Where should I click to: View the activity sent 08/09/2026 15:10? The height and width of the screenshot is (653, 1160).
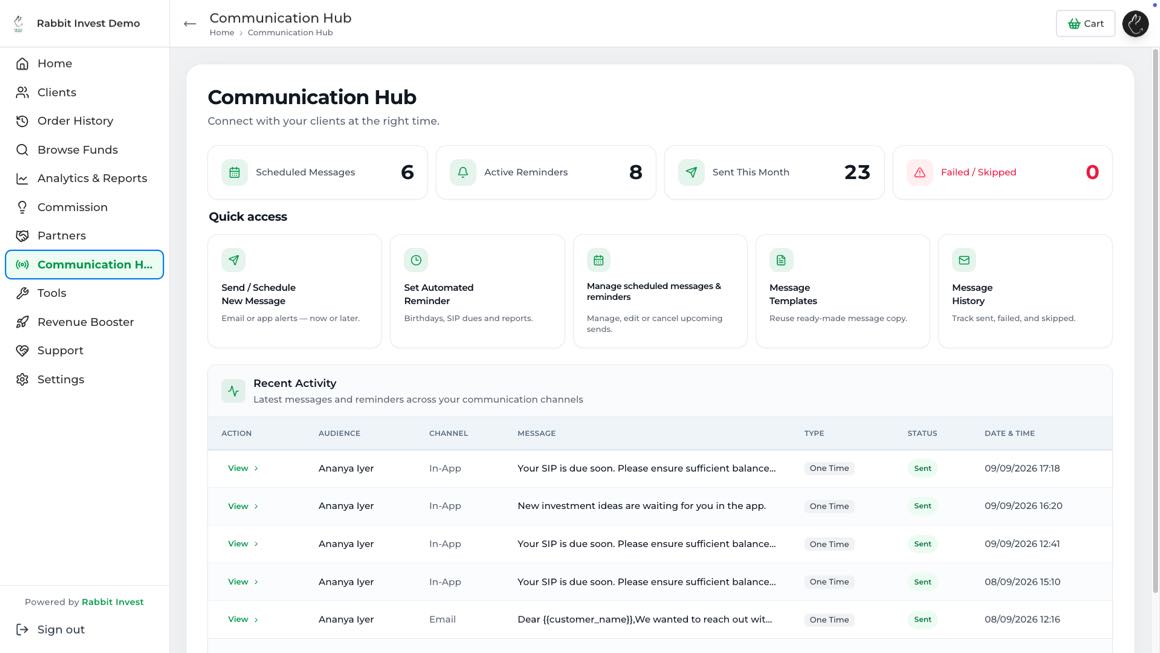(243, 582)
